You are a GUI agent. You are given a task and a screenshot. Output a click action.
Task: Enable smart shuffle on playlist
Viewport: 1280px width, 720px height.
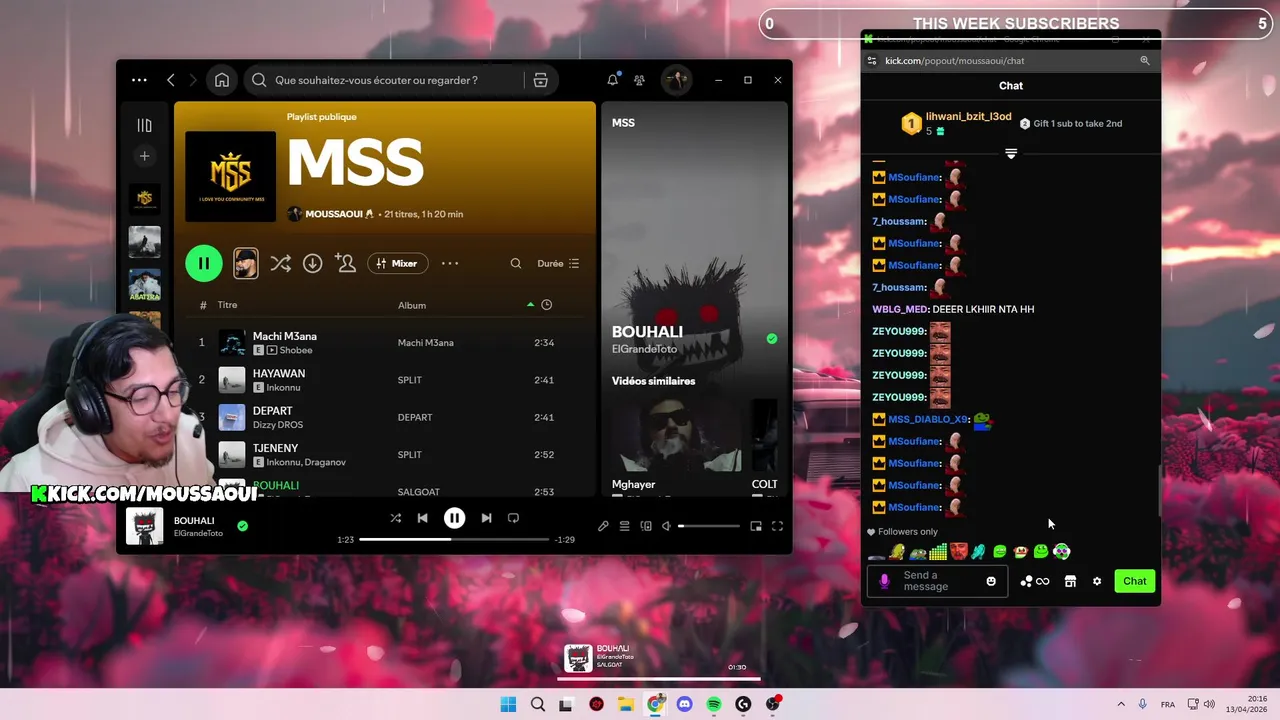point(281,263)
